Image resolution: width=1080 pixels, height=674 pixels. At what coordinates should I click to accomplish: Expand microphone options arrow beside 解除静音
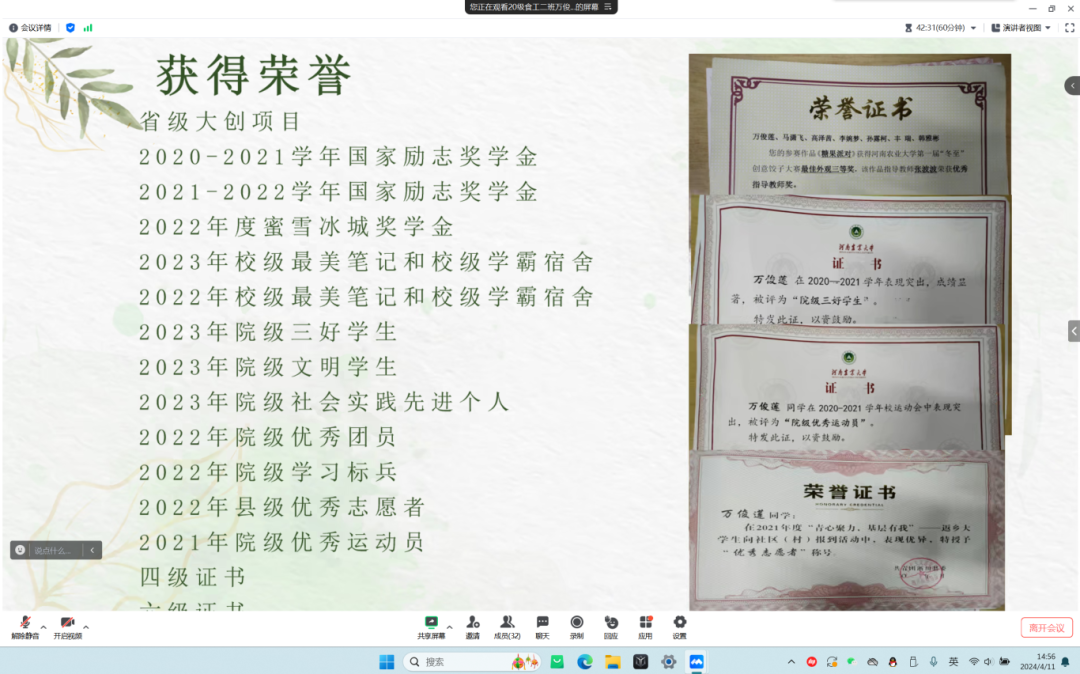43,627
